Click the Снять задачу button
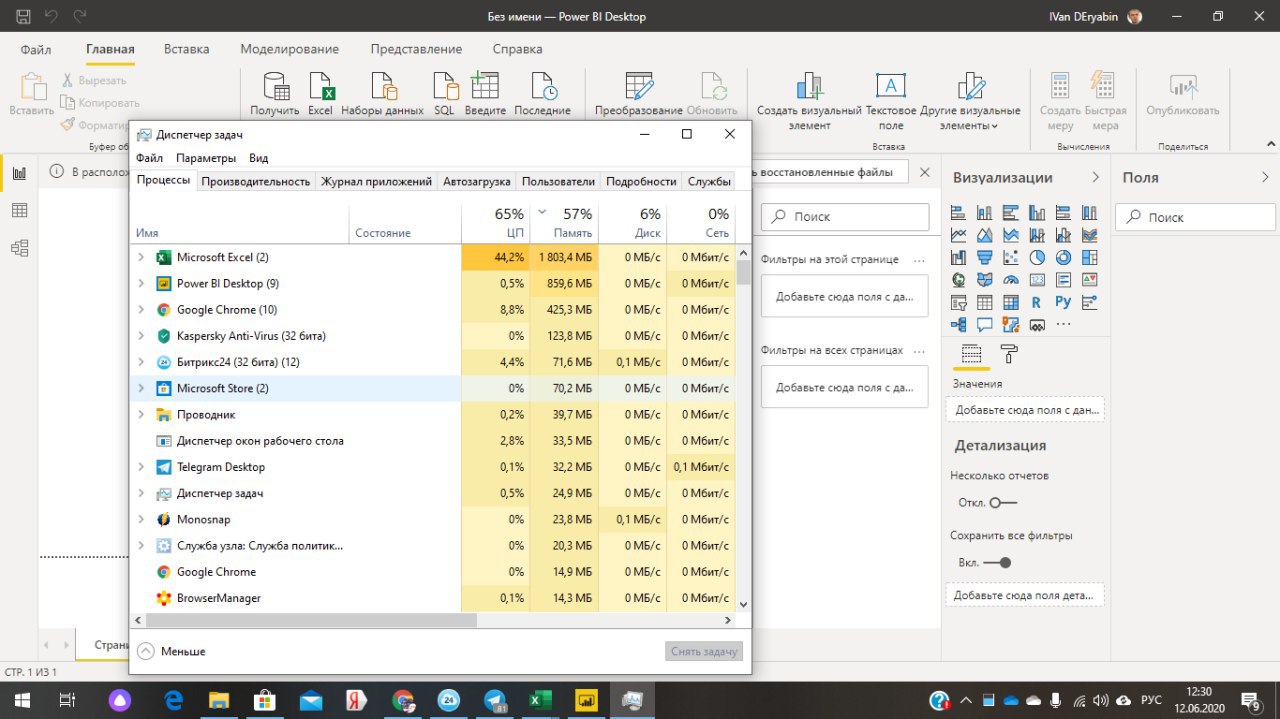The image size is (1280, 719). pos(704,651)
